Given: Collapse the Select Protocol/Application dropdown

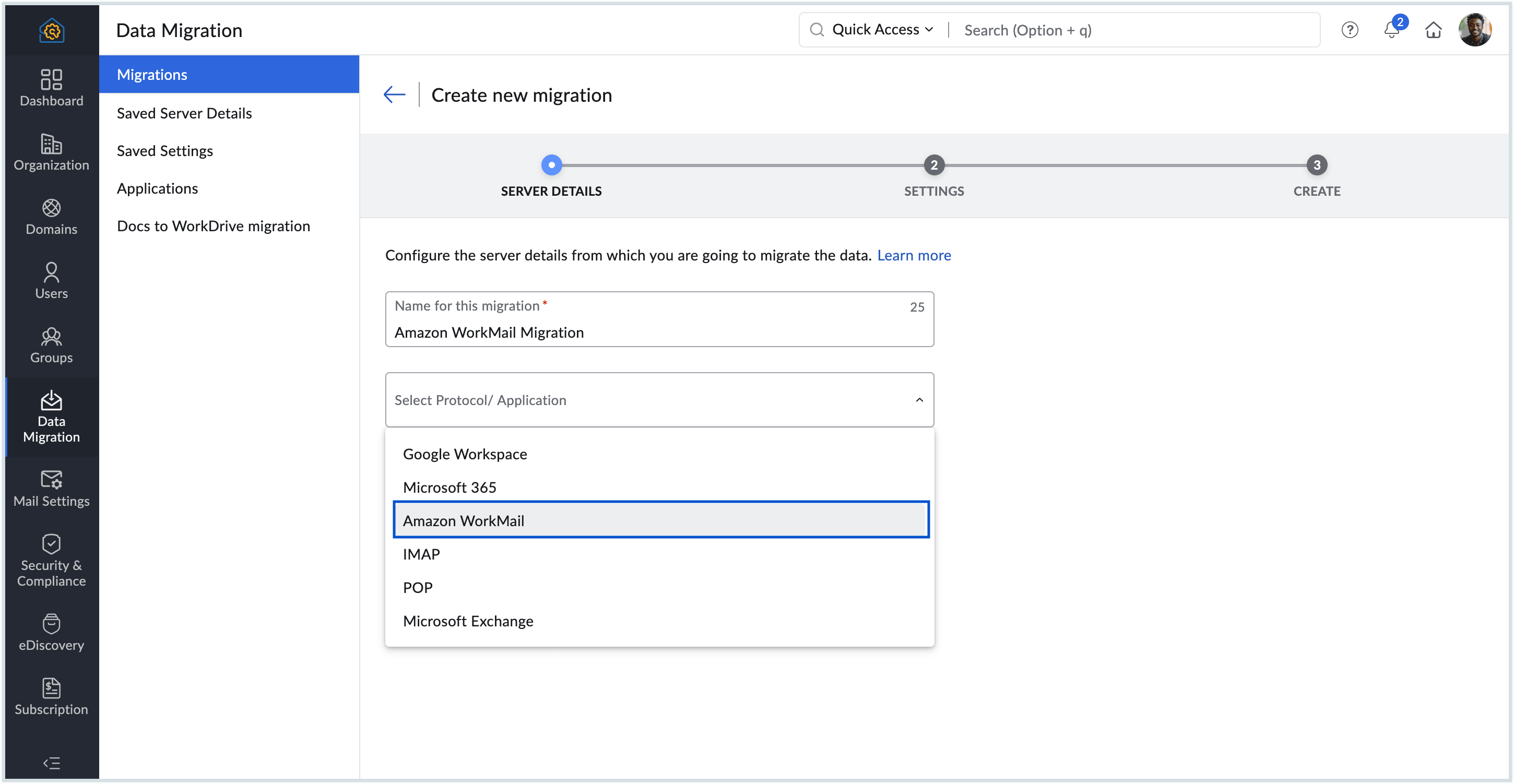Looking at the screenshot, I should tap(919, 400).
